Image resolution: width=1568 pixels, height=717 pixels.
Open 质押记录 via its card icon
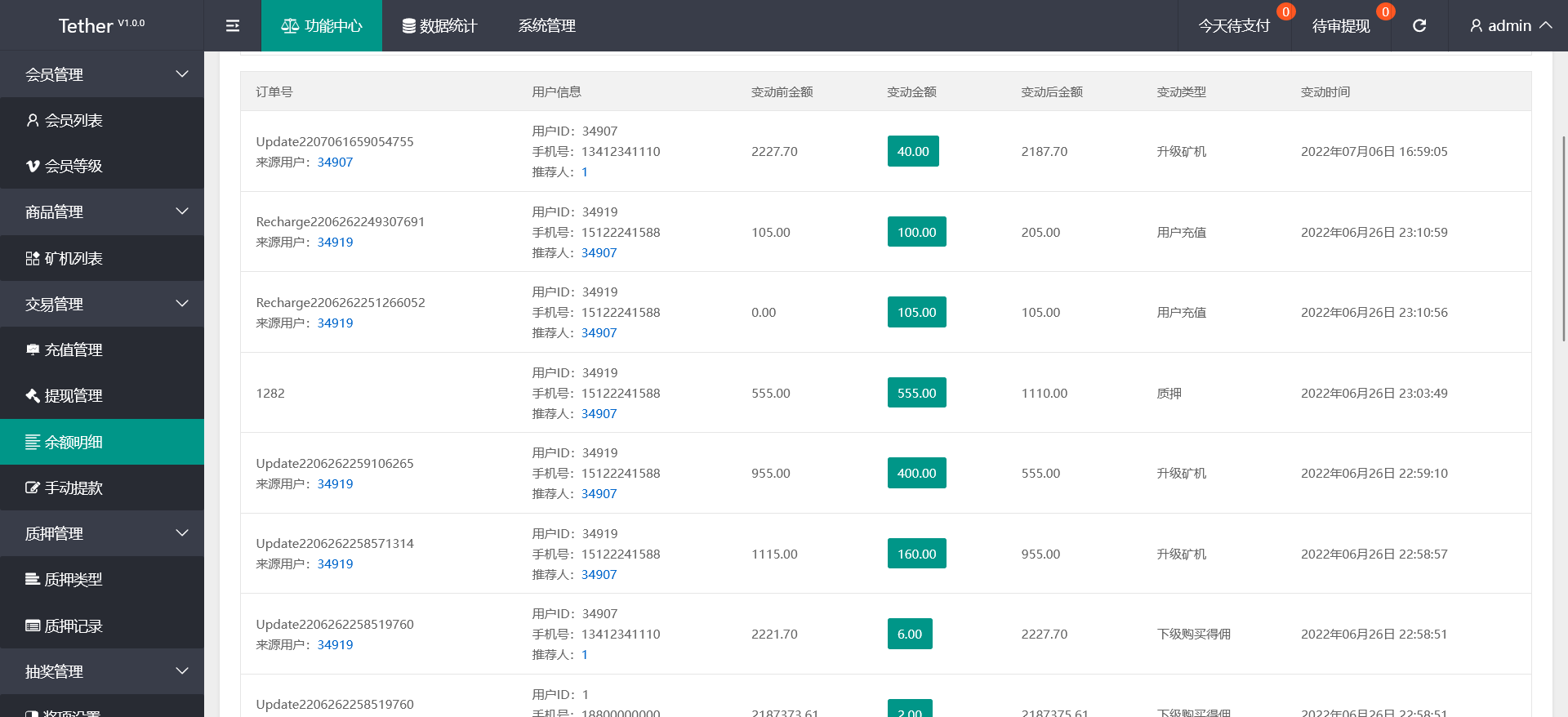(33, 626)
